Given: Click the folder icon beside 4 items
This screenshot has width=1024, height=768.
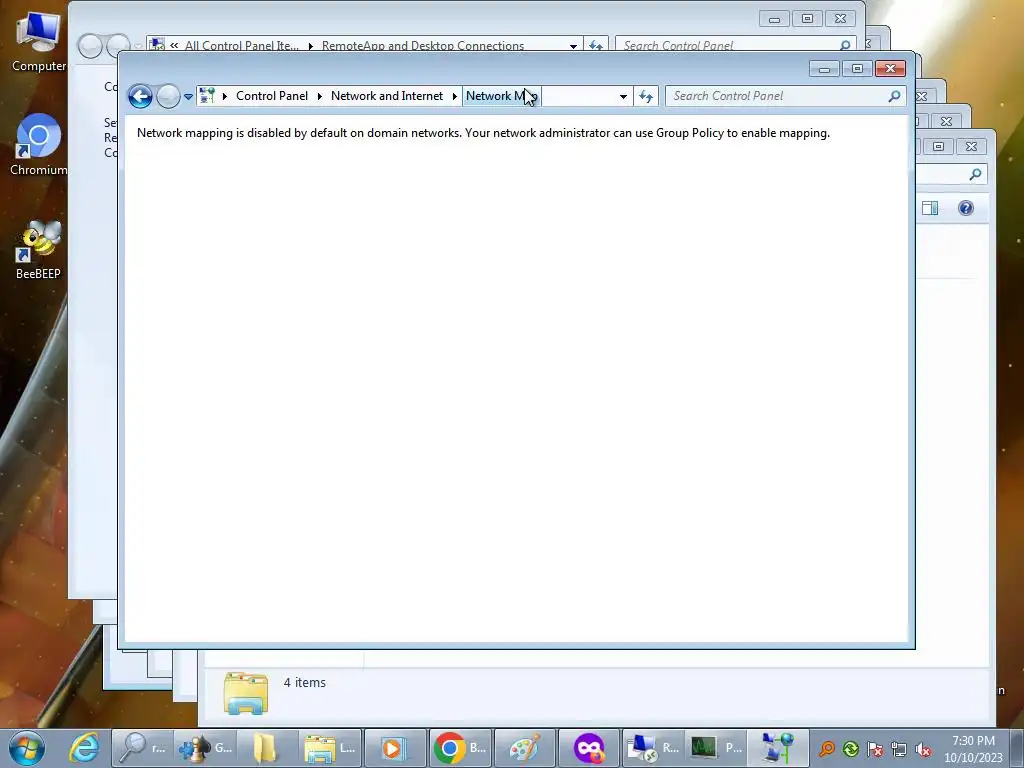Looking at the screenshot, I should [246, 694].
